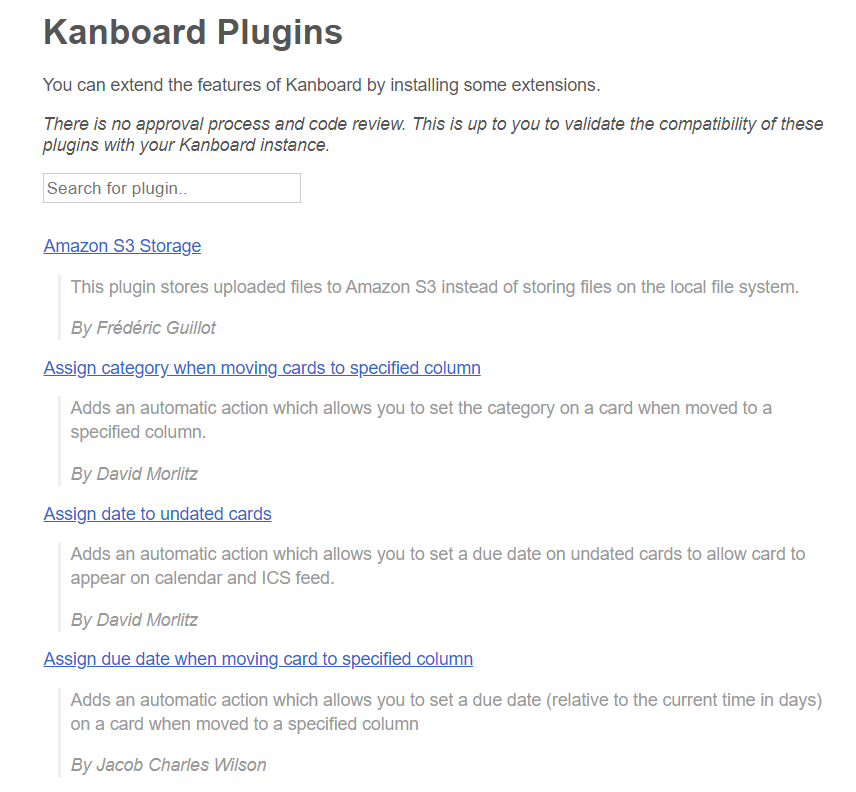Open the Assign date to undated cards link
Image resolution: width=856 pixels, height=792 pixels.
(x=157, y=514)
